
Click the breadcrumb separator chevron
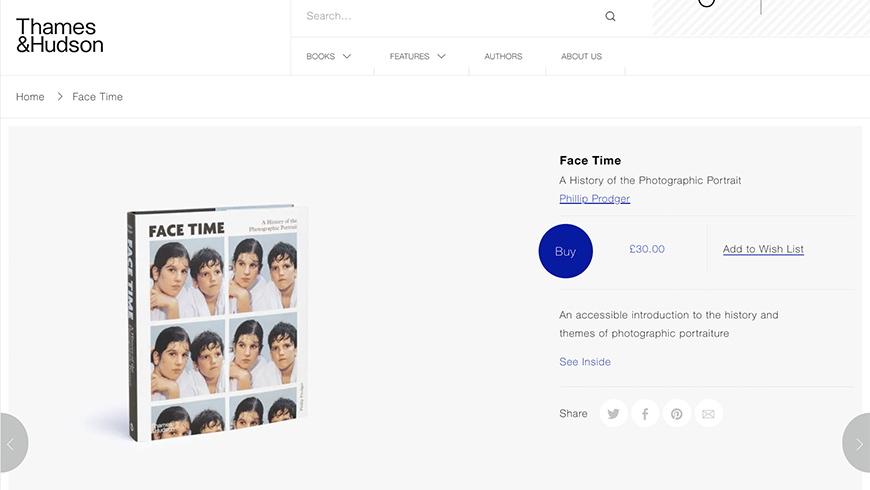click(60, 97)
